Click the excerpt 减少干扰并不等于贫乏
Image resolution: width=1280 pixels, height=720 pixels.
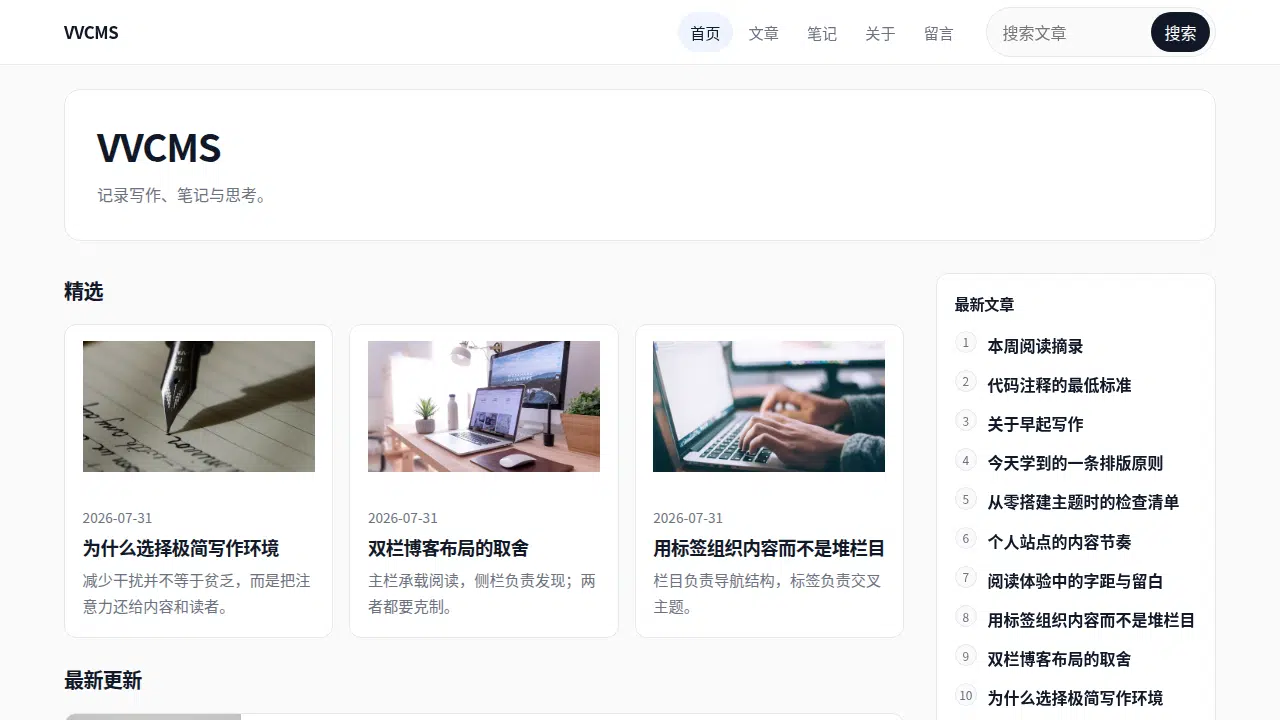coord(197,593)
